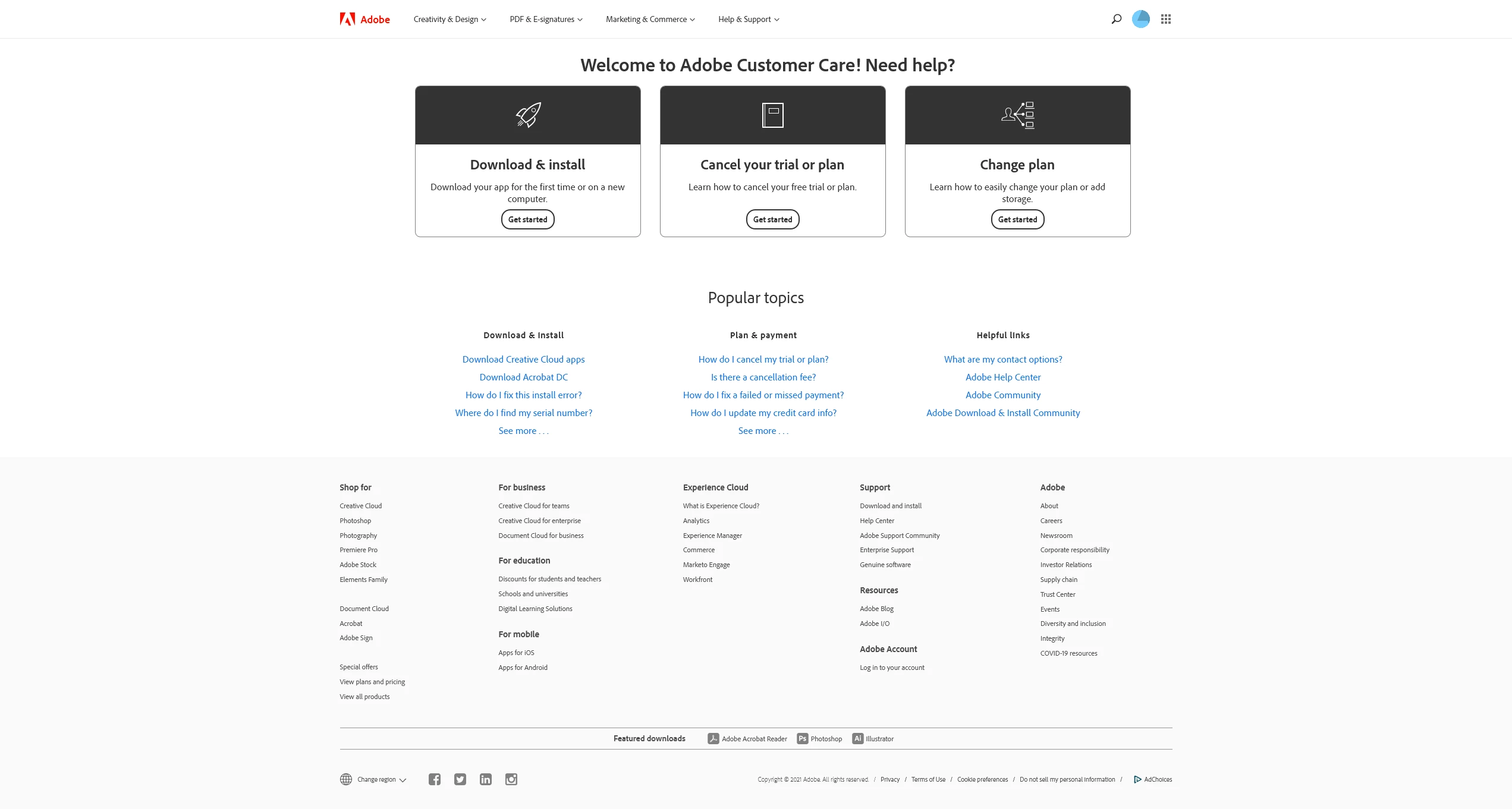
Task: Open the Change region selector
Action: (x=376, y=779)
